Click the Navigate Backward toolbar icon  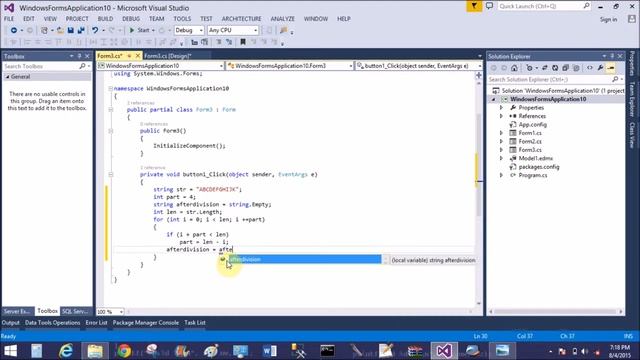click(13, 30)
